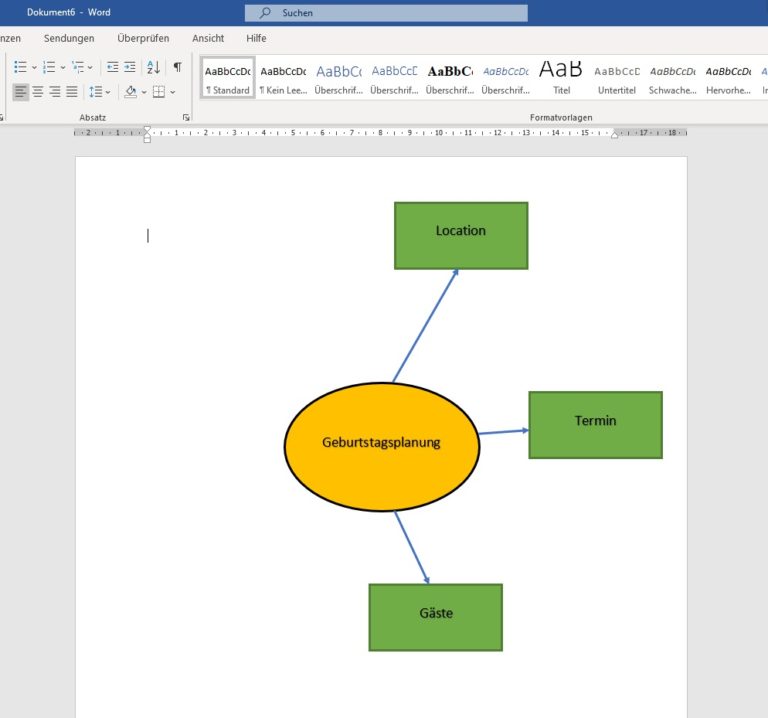Click the A-Z sort icon
The image size is (768, 718).
point(153,67)
